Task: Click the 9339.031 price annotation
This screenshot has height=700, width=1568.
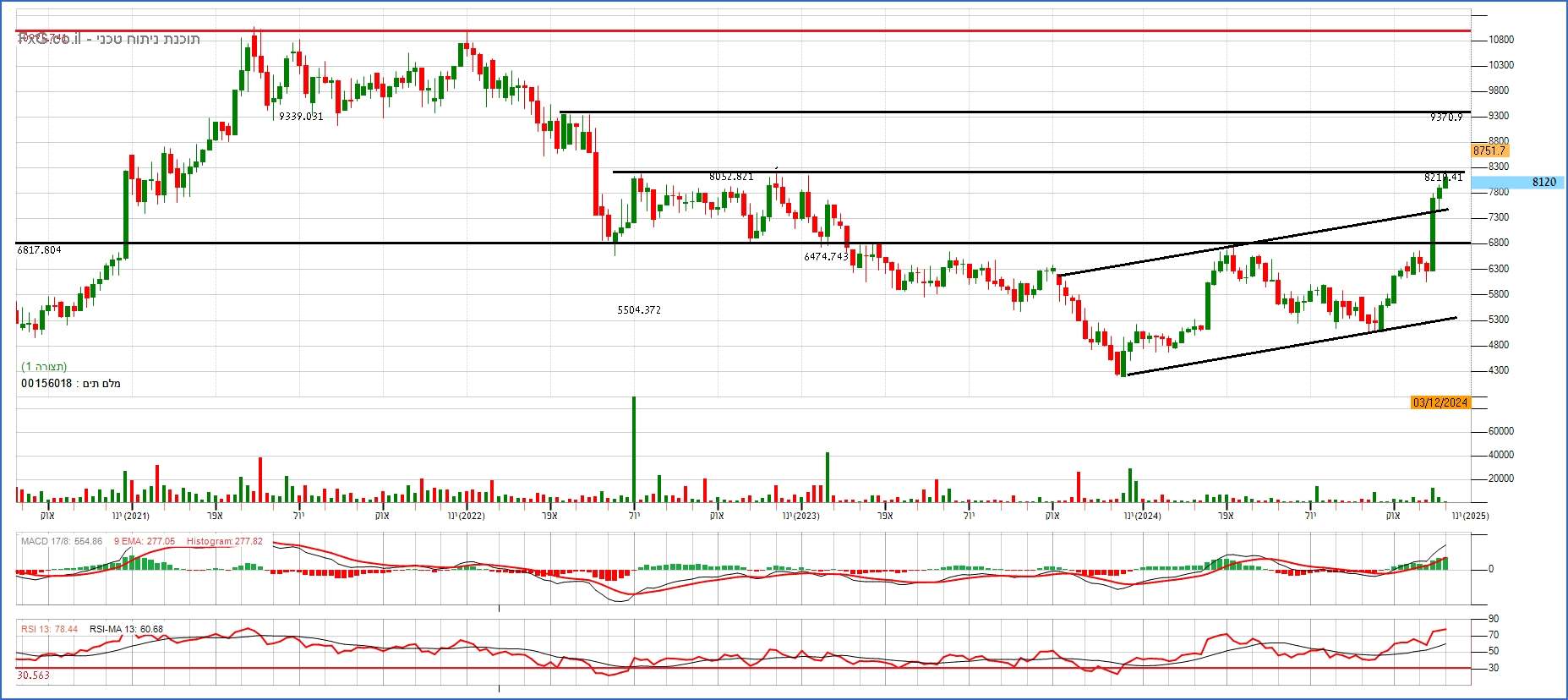Action: coord(301,116)
